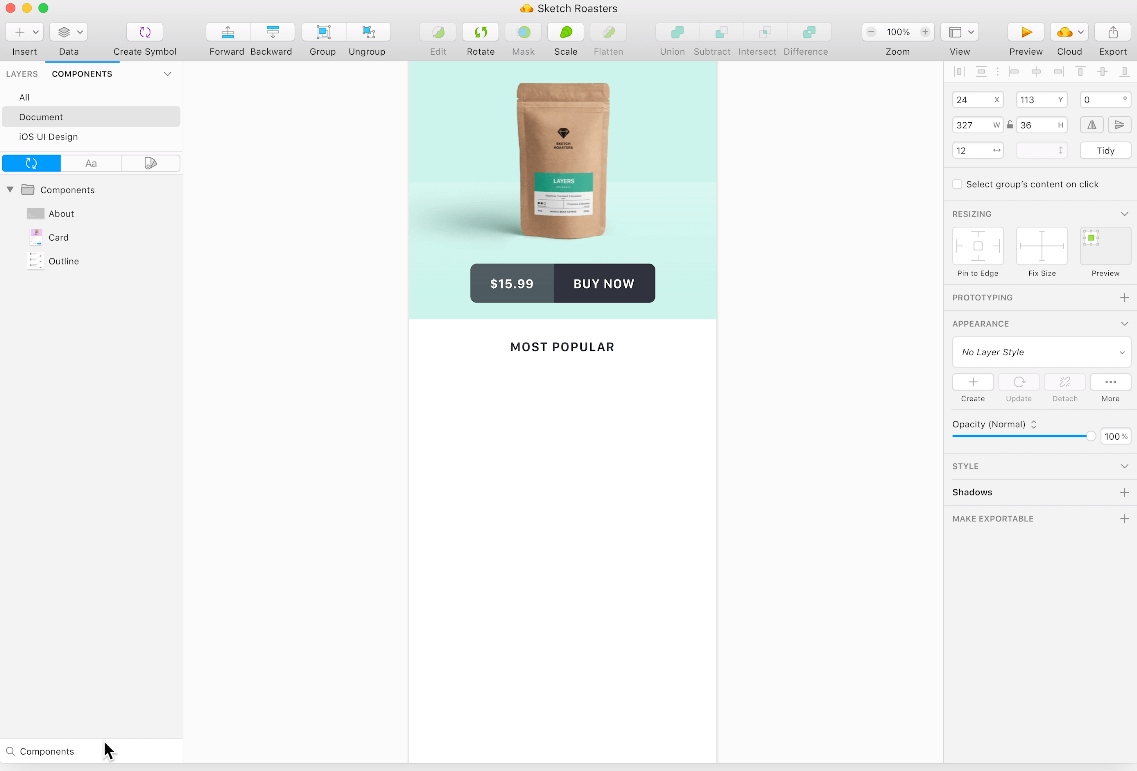Click the Flatten tool icon
Image resolution: width=1137 pixels, height=771 pixels.
tap(608, 31)
